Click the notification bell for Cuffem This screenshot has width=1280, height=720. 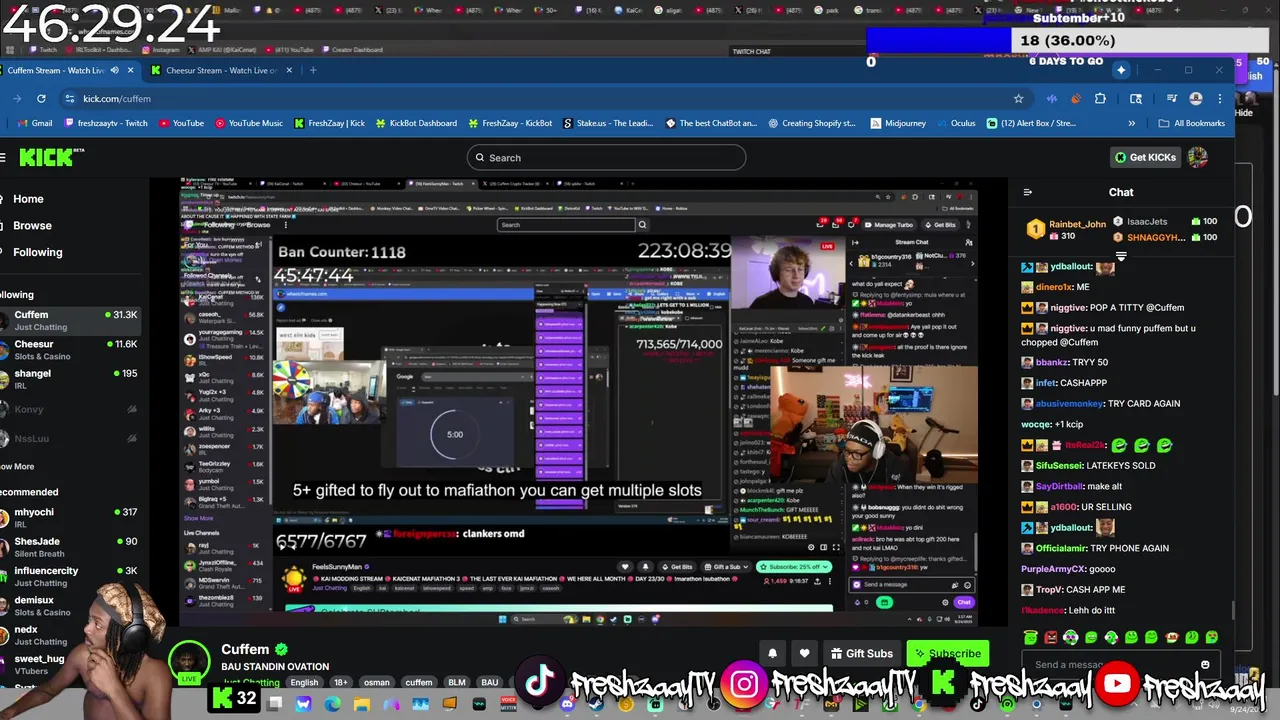[x=773, y=653]
